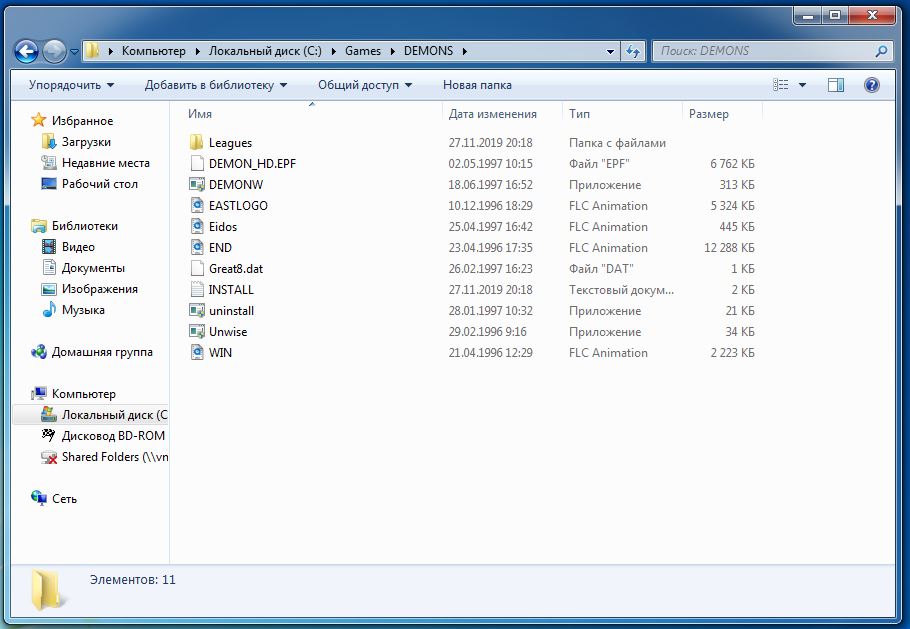This screenshot has width=910, height=629.
Task: Open the view options dropdown arrow
Action: (803, 85)
